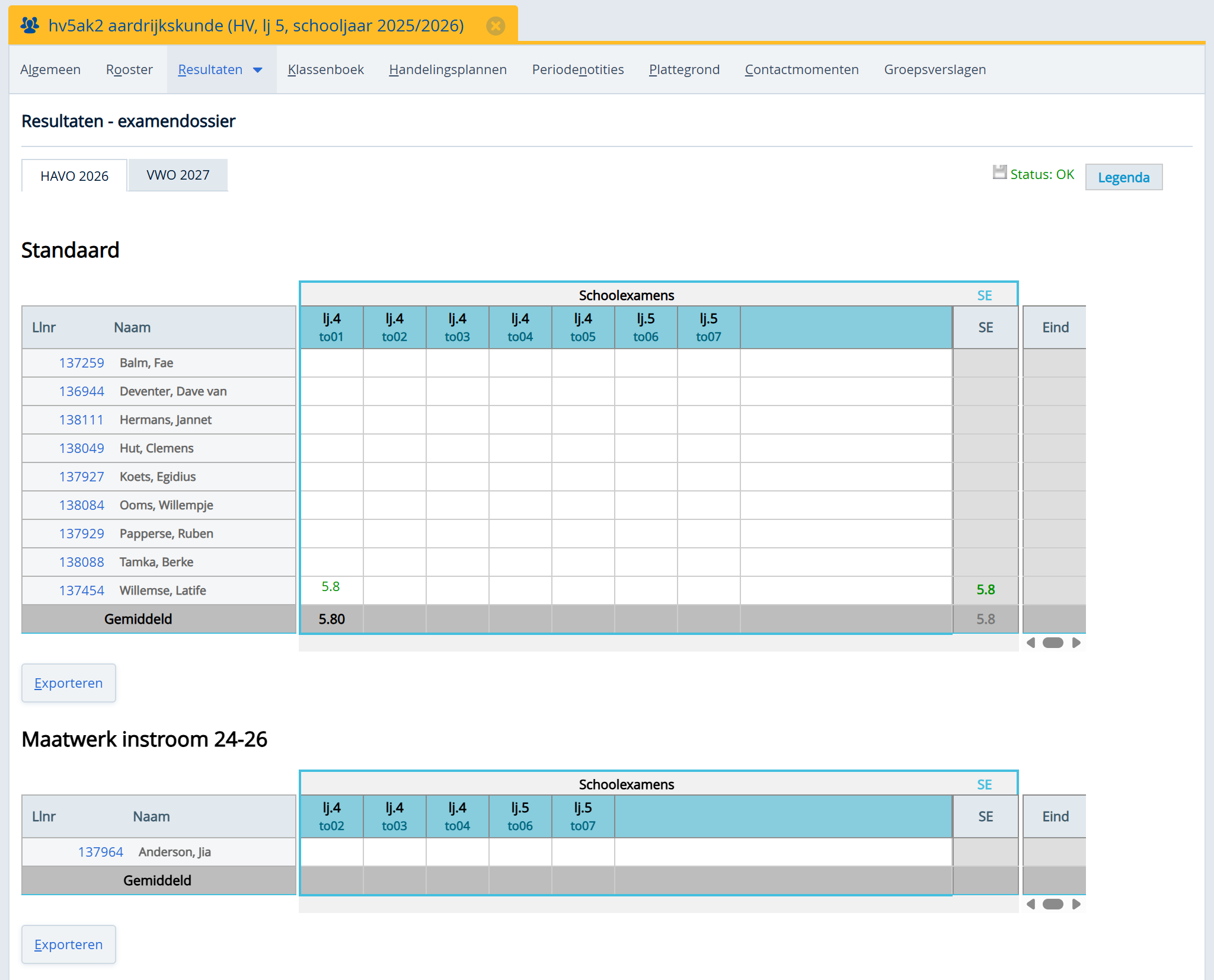The height and width of the screenshot is (980, 1214).
Task: Click the group icon in the title tab
Action: [30, 25]
